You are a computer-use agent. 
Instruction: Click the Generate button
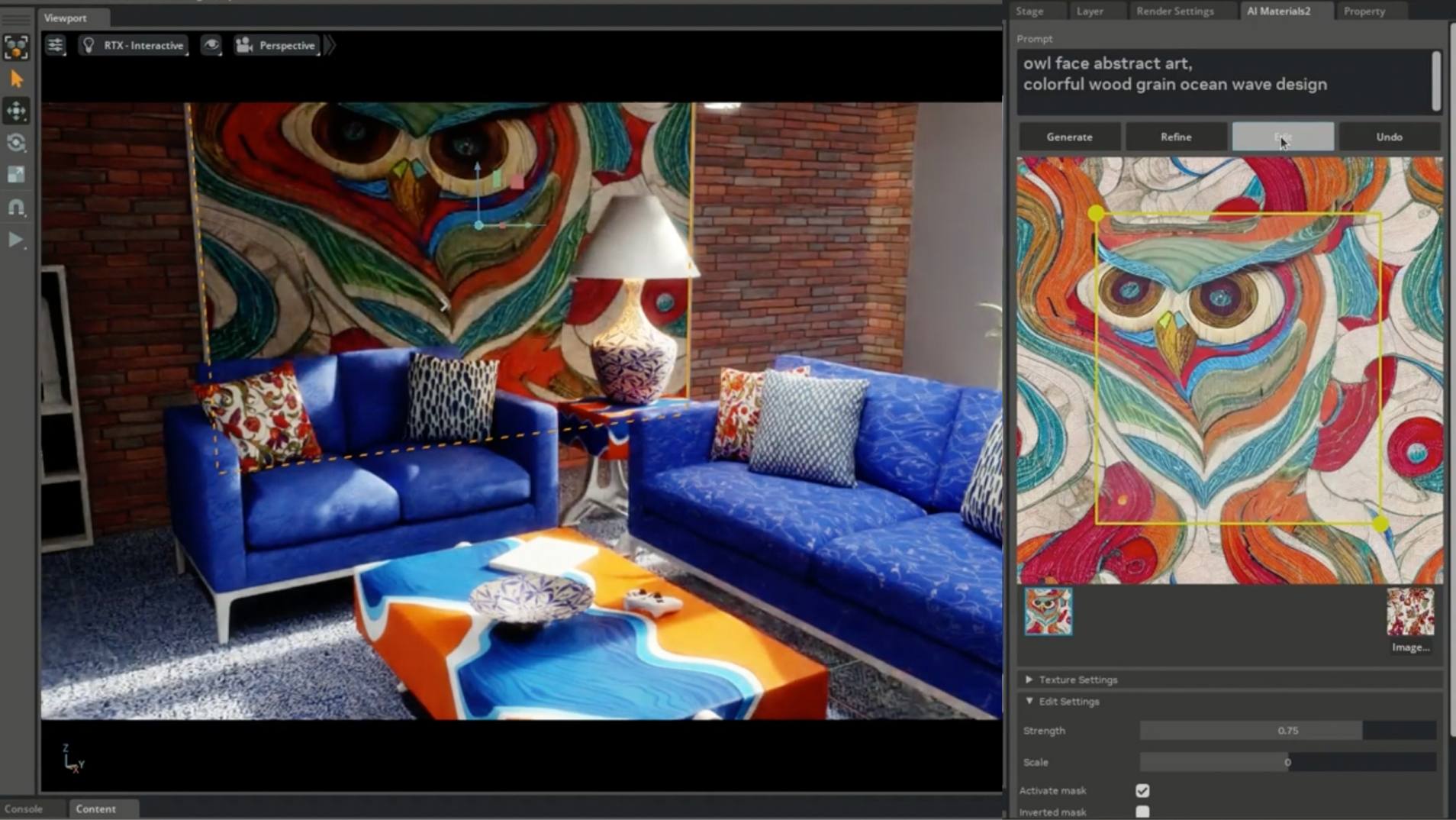pyautogui.click(x=1069, y=137)
